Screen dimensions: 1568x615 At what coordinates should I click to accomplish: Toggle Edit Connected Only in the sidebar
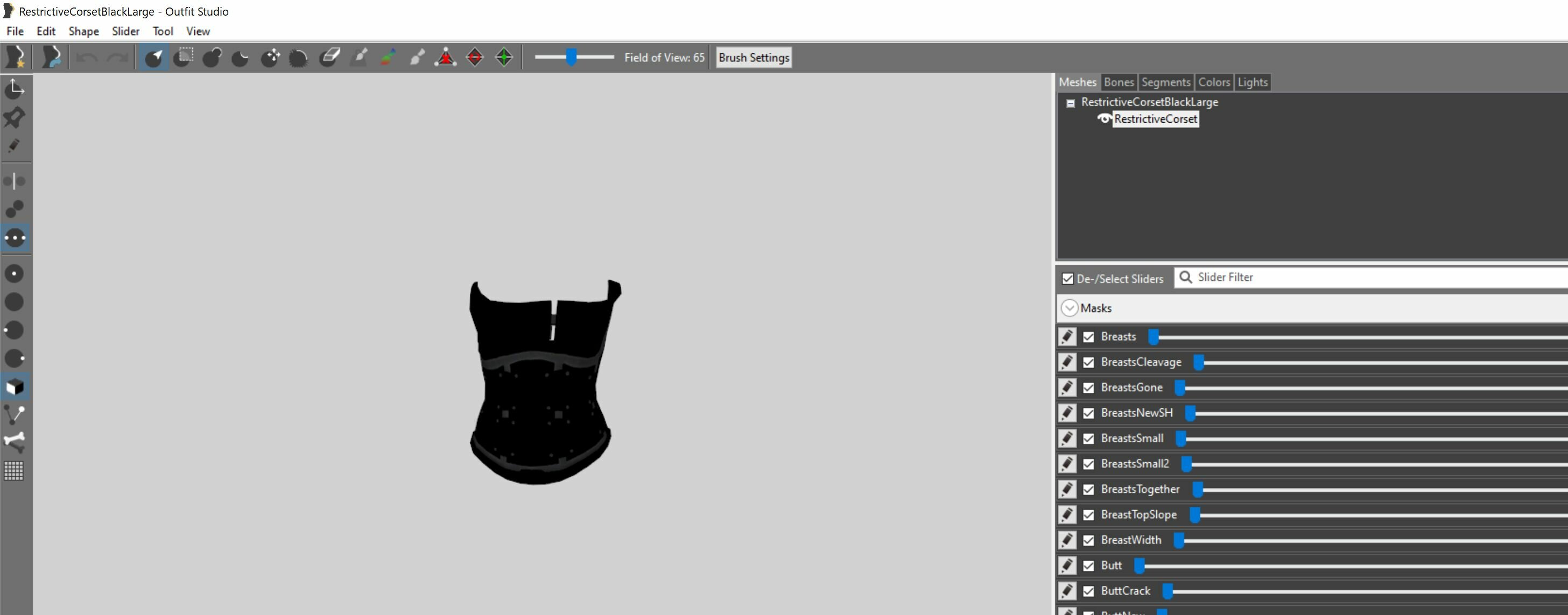click(15, 209)
